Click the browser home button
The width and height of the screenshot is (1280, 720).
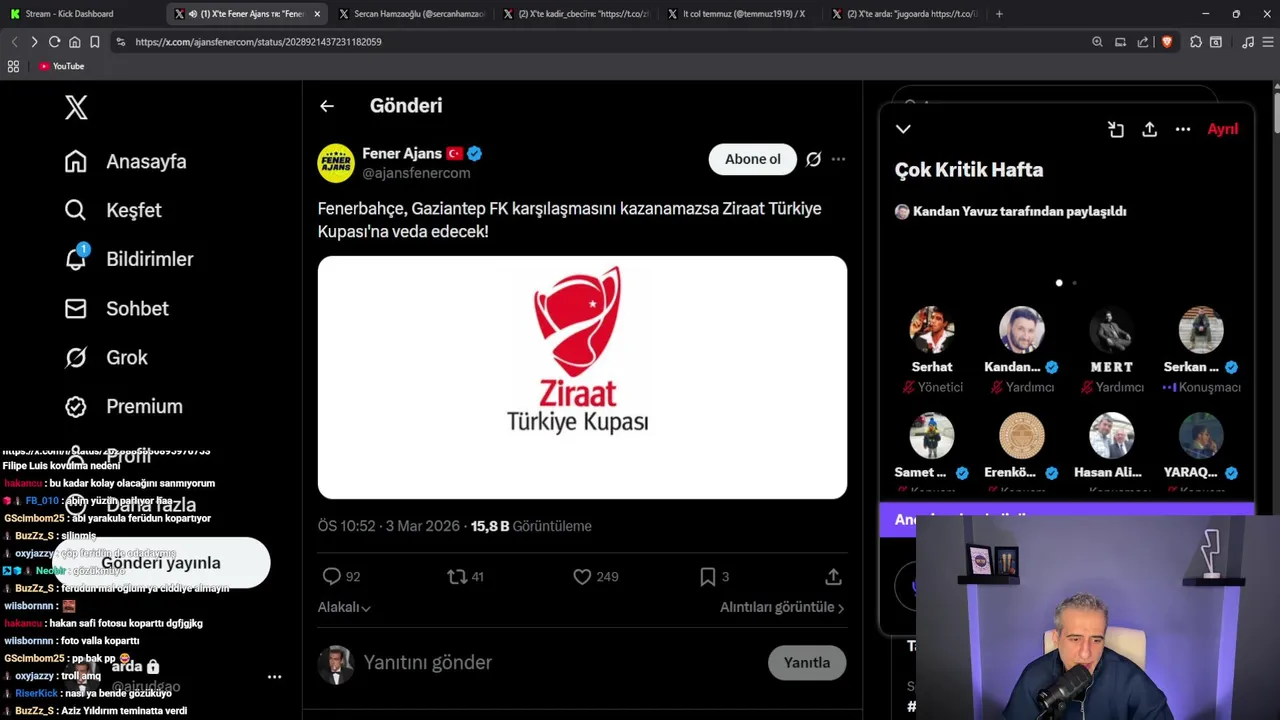click(74, 42)
